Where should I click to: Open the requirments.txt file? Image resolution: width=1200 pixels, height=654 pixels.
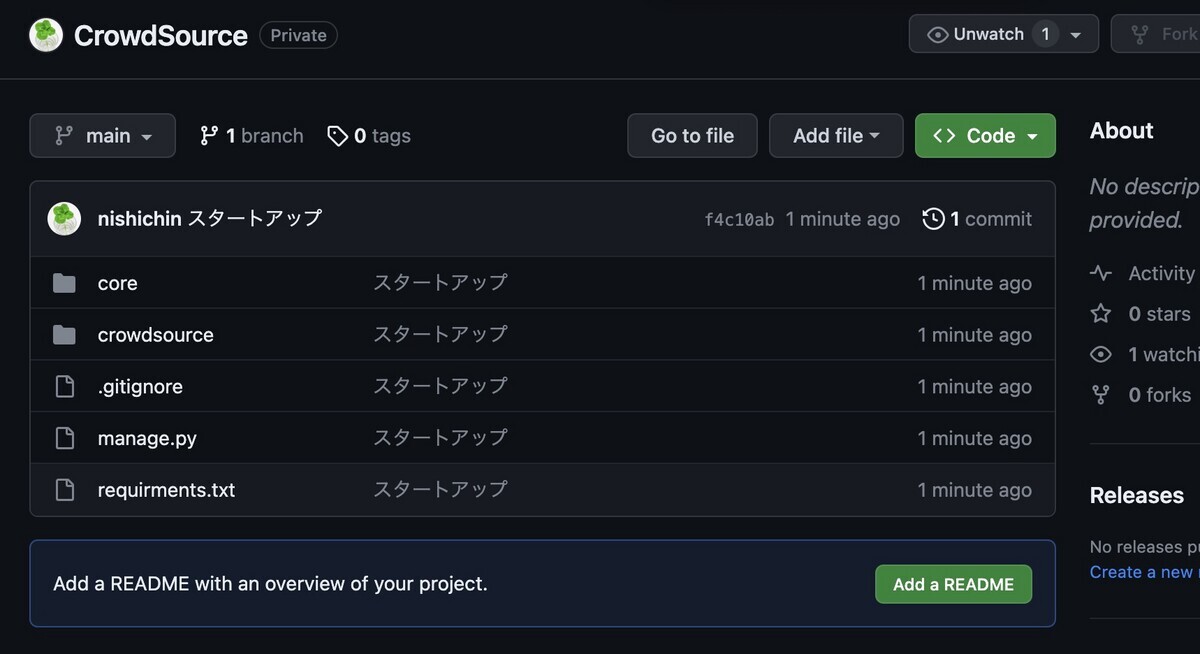[166, 489]
